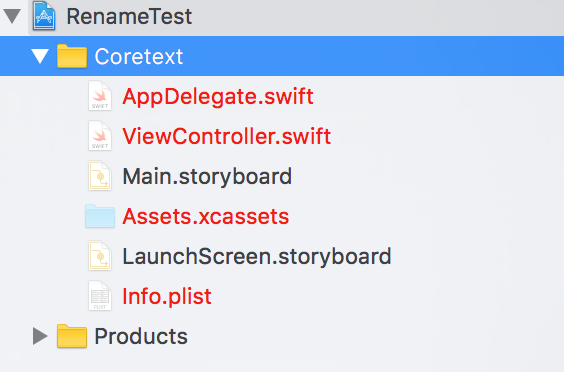Select the Info.plist entry text
The height and width of the screenshot is (372, 564).
tap(167, 297)
